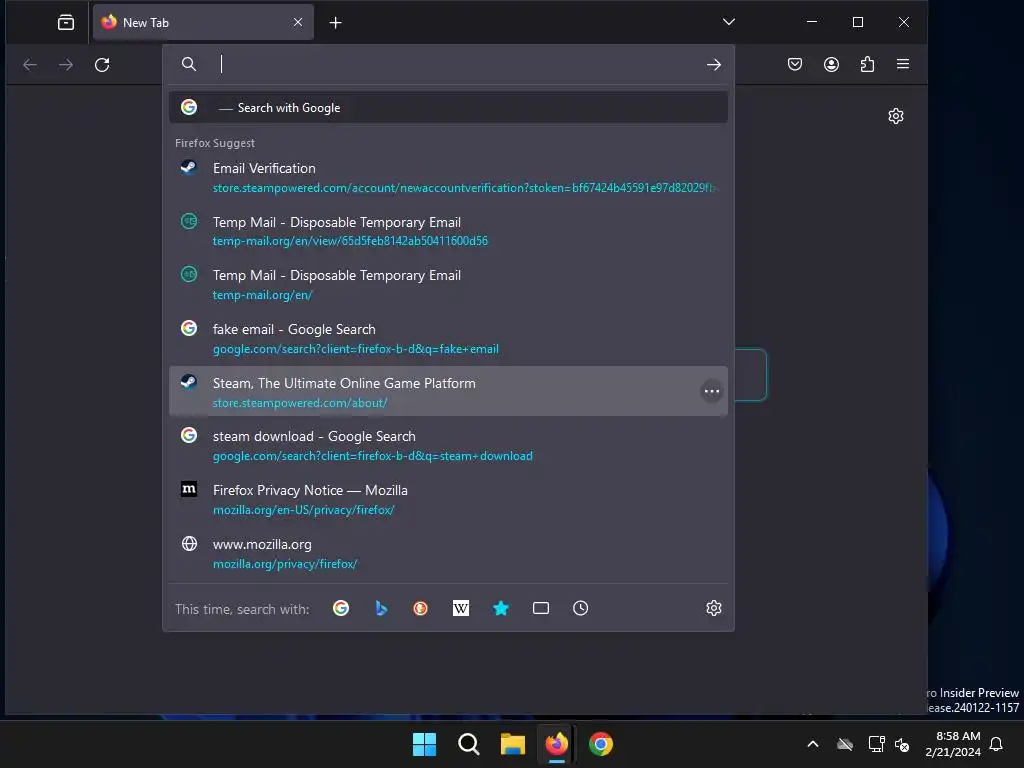Close the New Tab tab
The height and width of the screenshot is (768, 1024).
298,22
